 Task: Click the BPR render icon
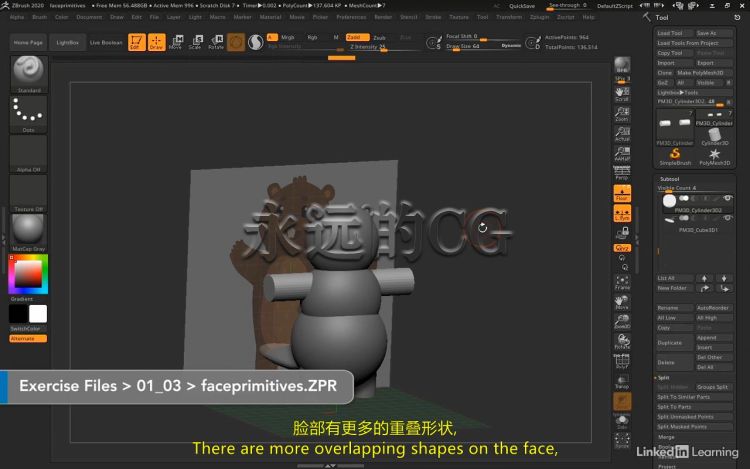pyautogui.click(x=622, y=65)
